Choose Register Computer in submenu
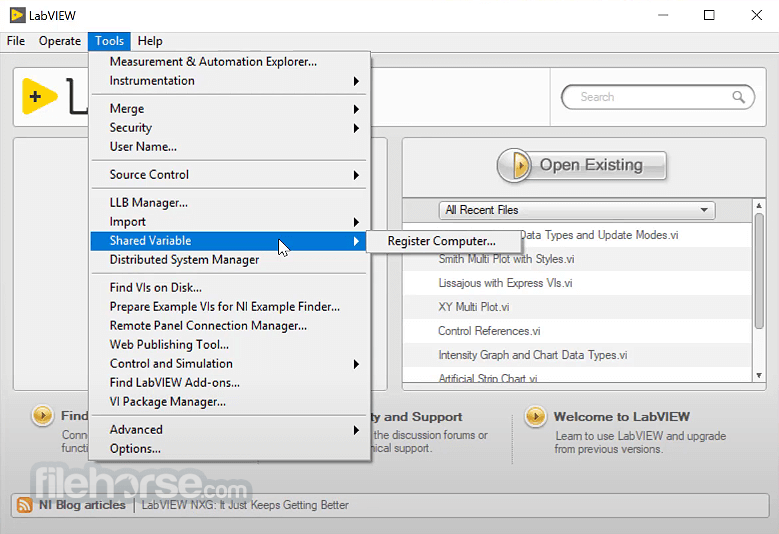 (x=442, y=241)
